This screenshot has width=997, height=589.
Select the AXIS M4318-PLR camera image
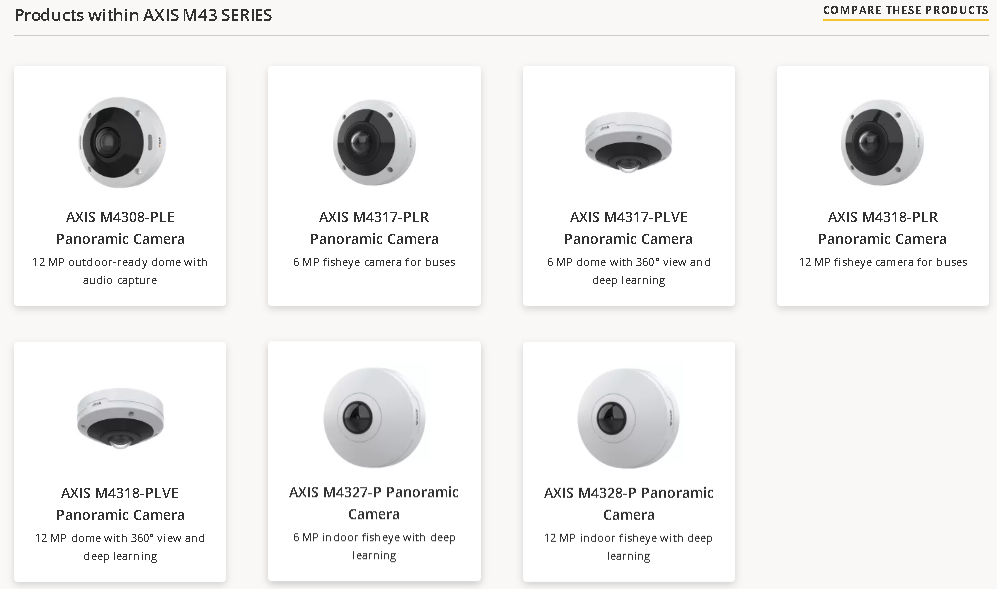point(882,141)
